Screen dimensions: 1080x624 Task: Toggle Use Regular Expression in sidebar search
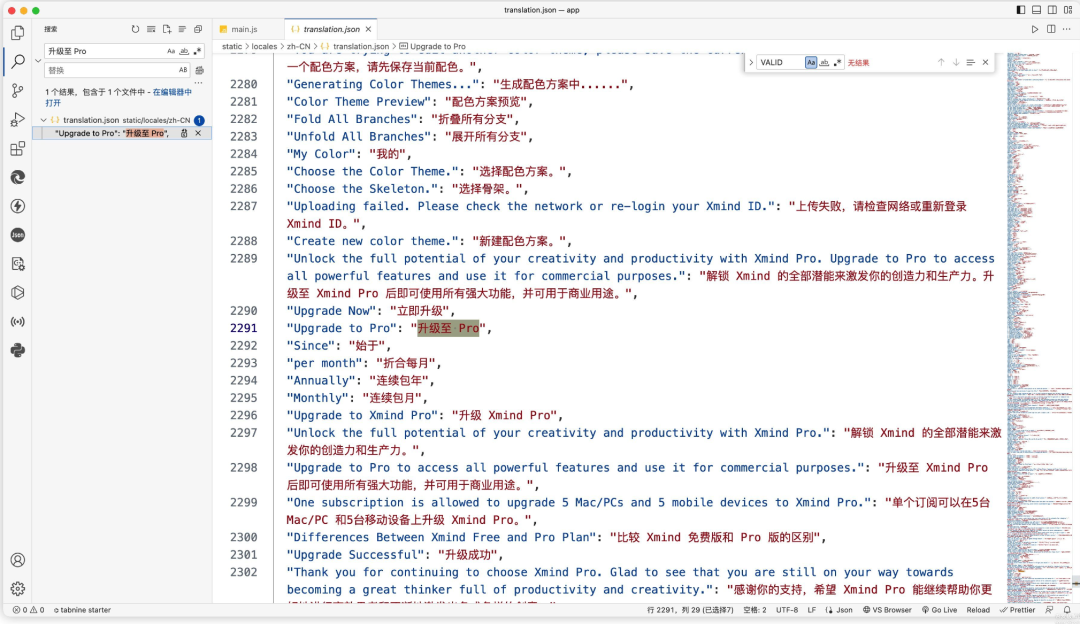197,51
